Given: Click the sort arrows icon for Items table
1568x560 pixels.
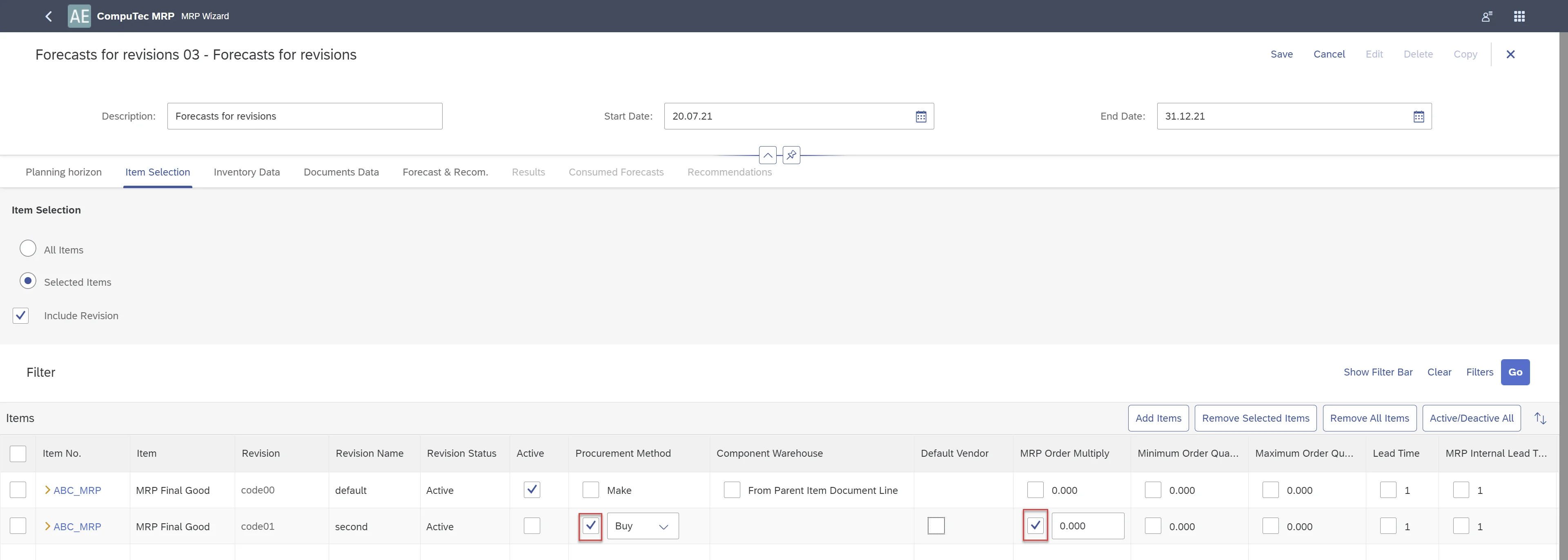Looking at the screenshot, I should point(1540,419).
